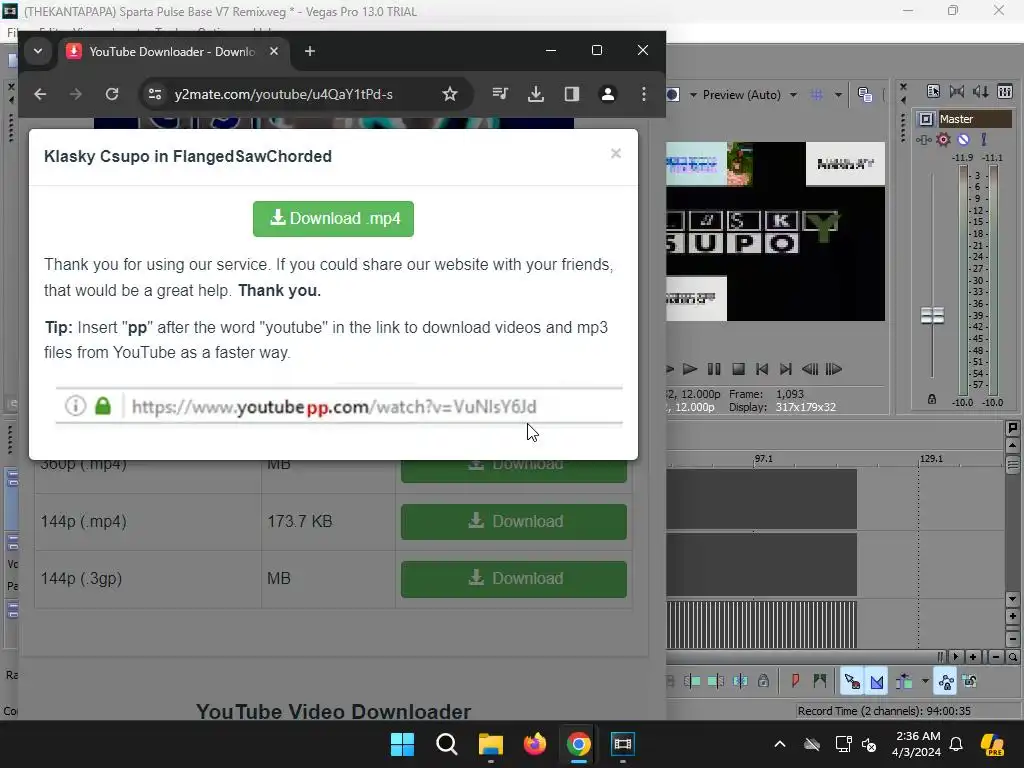This screenshot has height=768, width=1024.
Task: Download the 144p (.3gp) version
Action: (513, 579)
